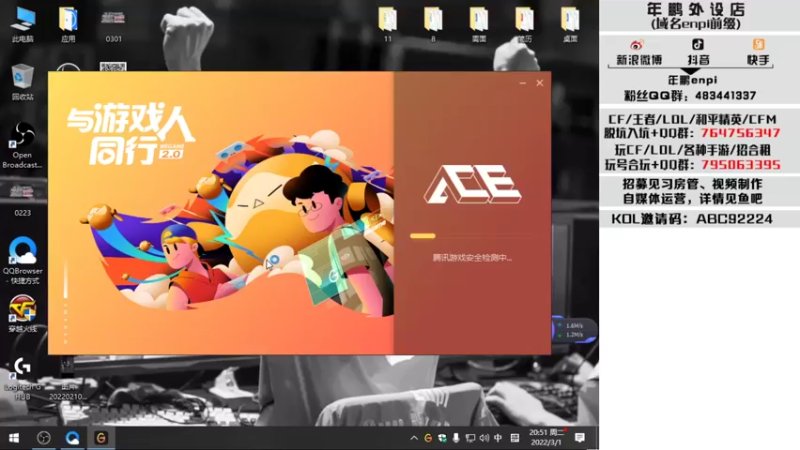
Task: Click the 与游戏人同行 WeGame 2.0 title
Action: (x=131, y=134)
